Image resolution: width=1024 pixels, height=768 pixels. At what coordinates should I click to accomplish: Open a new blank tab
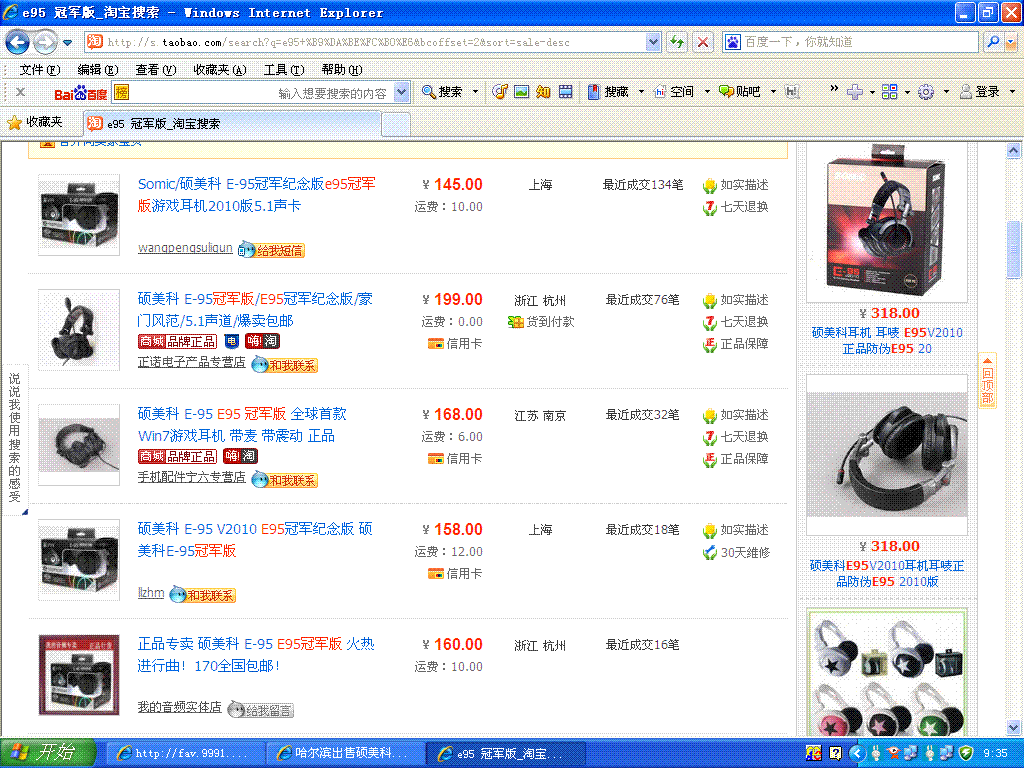click(x=396, y=124)
